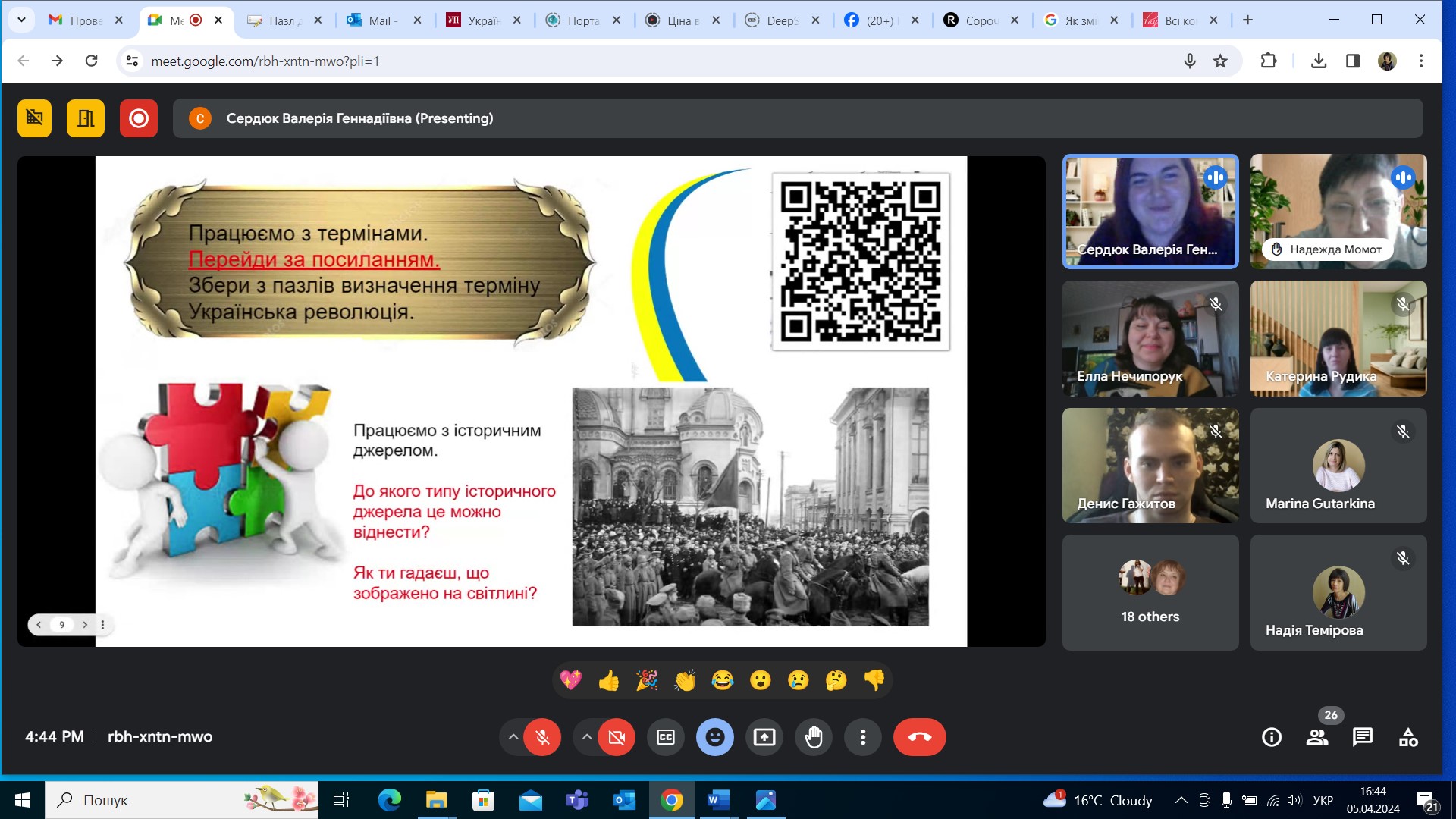Open Chrome extensions puzzle icon

click(x=1269, y=61)
